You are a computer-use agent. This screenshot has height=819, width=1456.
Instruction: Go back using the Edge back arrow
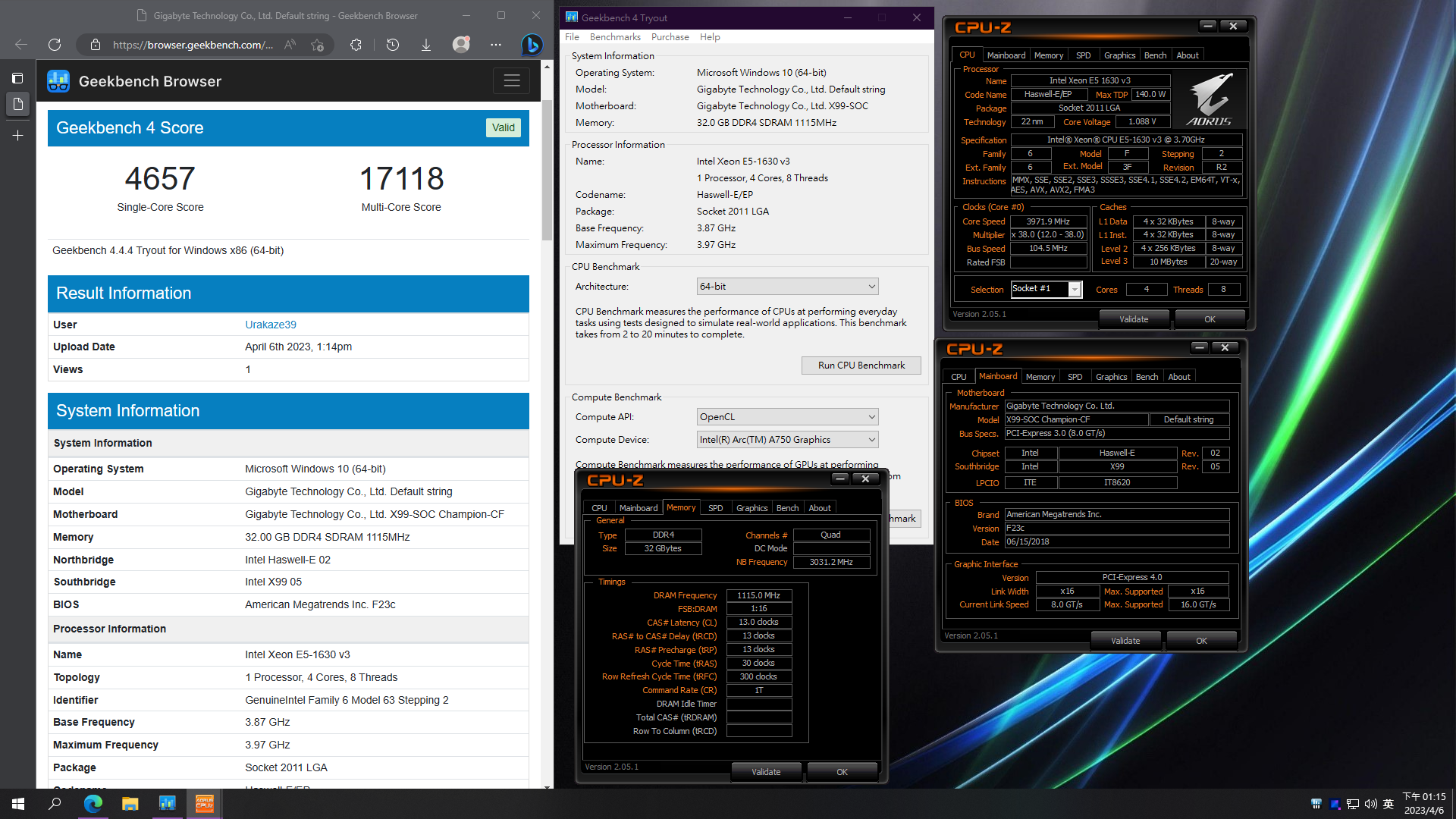21,45
